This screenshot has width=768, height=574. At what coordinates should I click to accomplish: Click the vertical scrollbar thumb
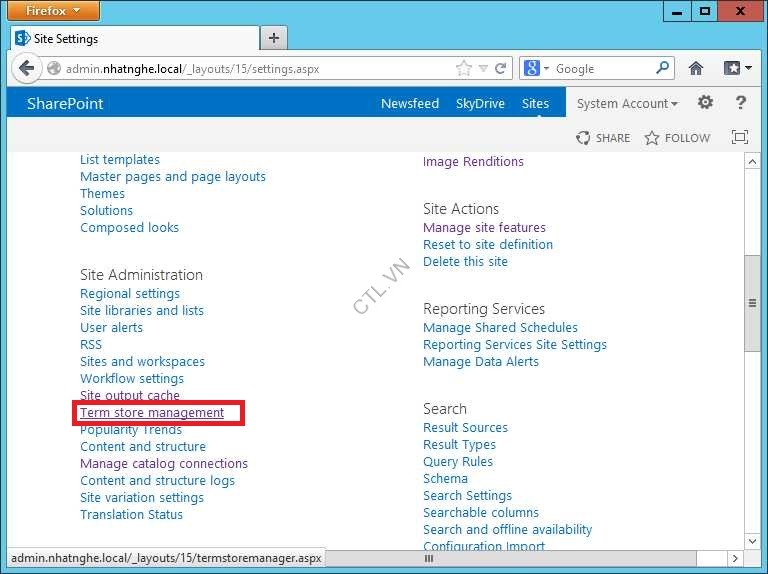[x=752, y=303]
